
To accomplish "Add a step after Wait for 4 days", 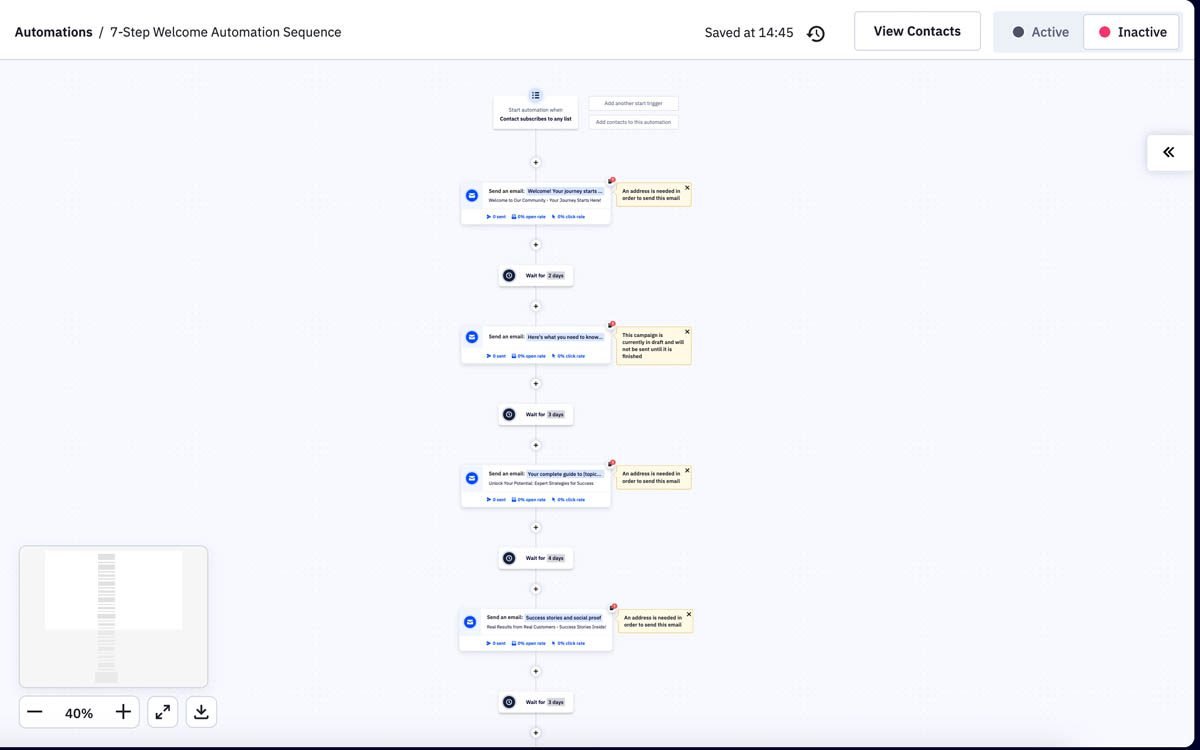I will coord(535,589).
